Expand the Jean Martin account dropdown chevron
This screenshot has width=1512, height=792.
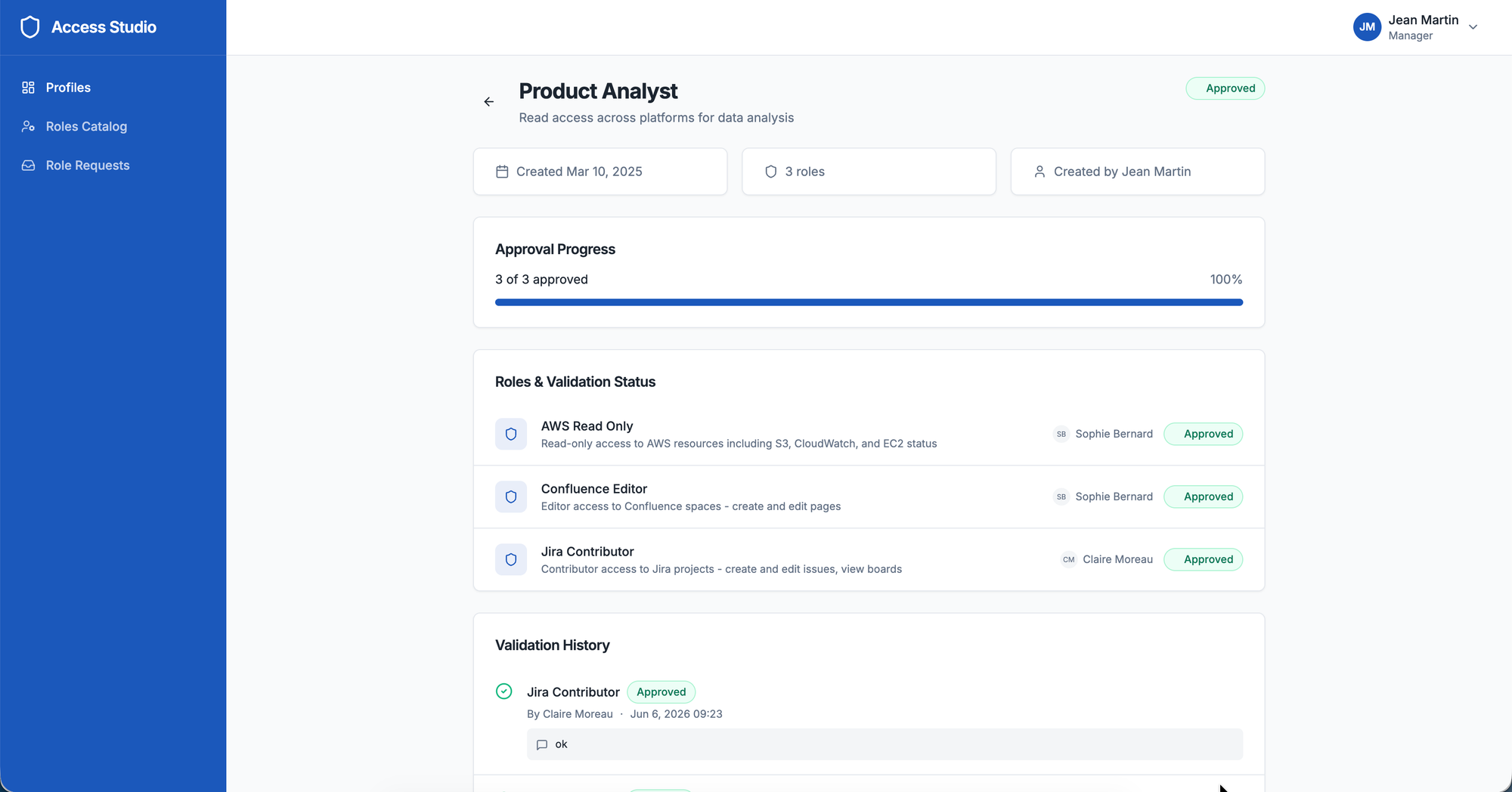pos(1473,27)
